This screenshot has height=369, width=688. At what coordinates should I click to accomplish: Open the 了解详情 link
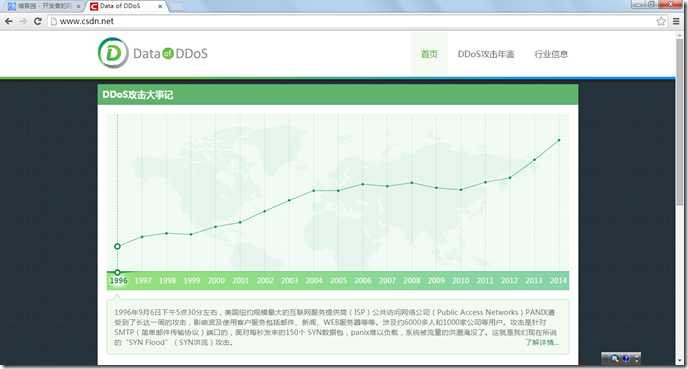[542, 342]
